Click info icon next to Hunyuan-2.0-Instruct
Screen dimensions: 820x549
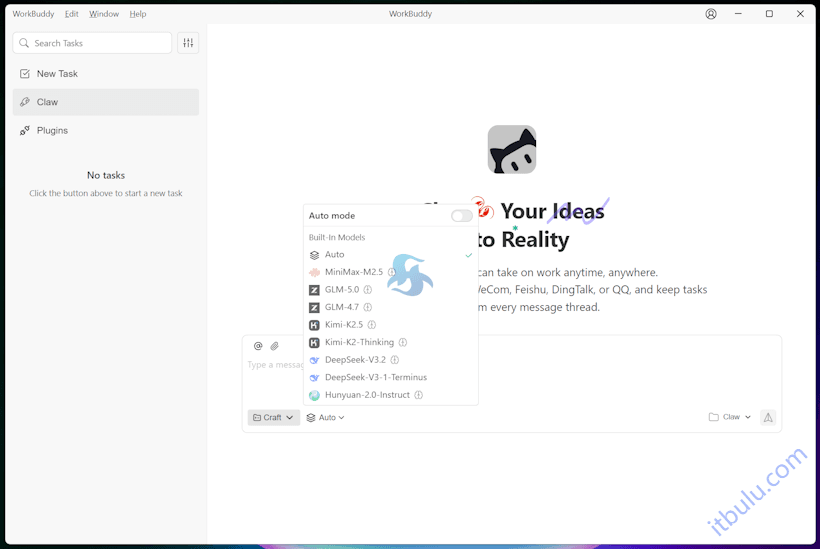click(419, 395)
